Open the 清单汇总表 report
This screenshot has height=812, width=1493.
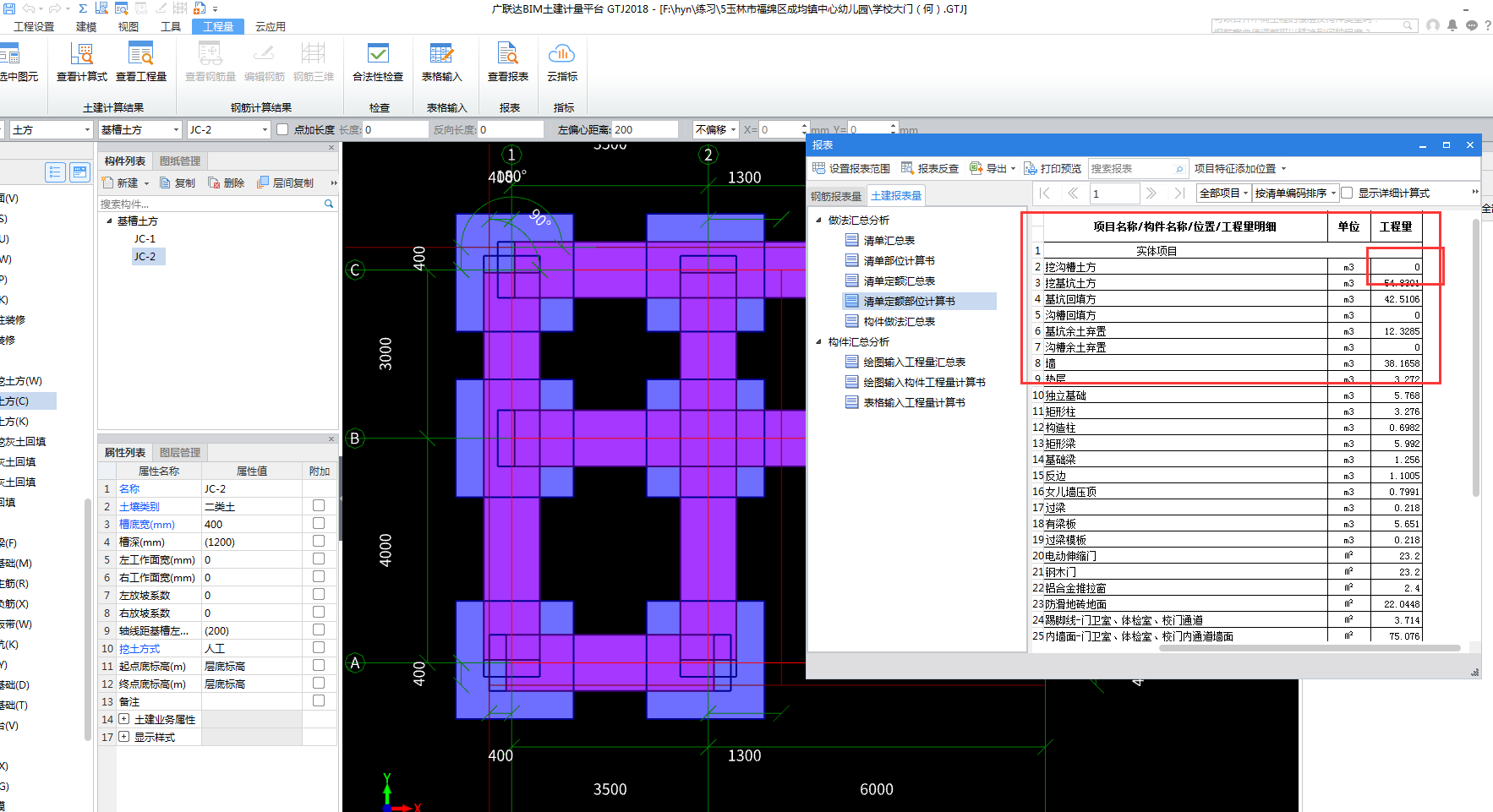pos(889,240)
